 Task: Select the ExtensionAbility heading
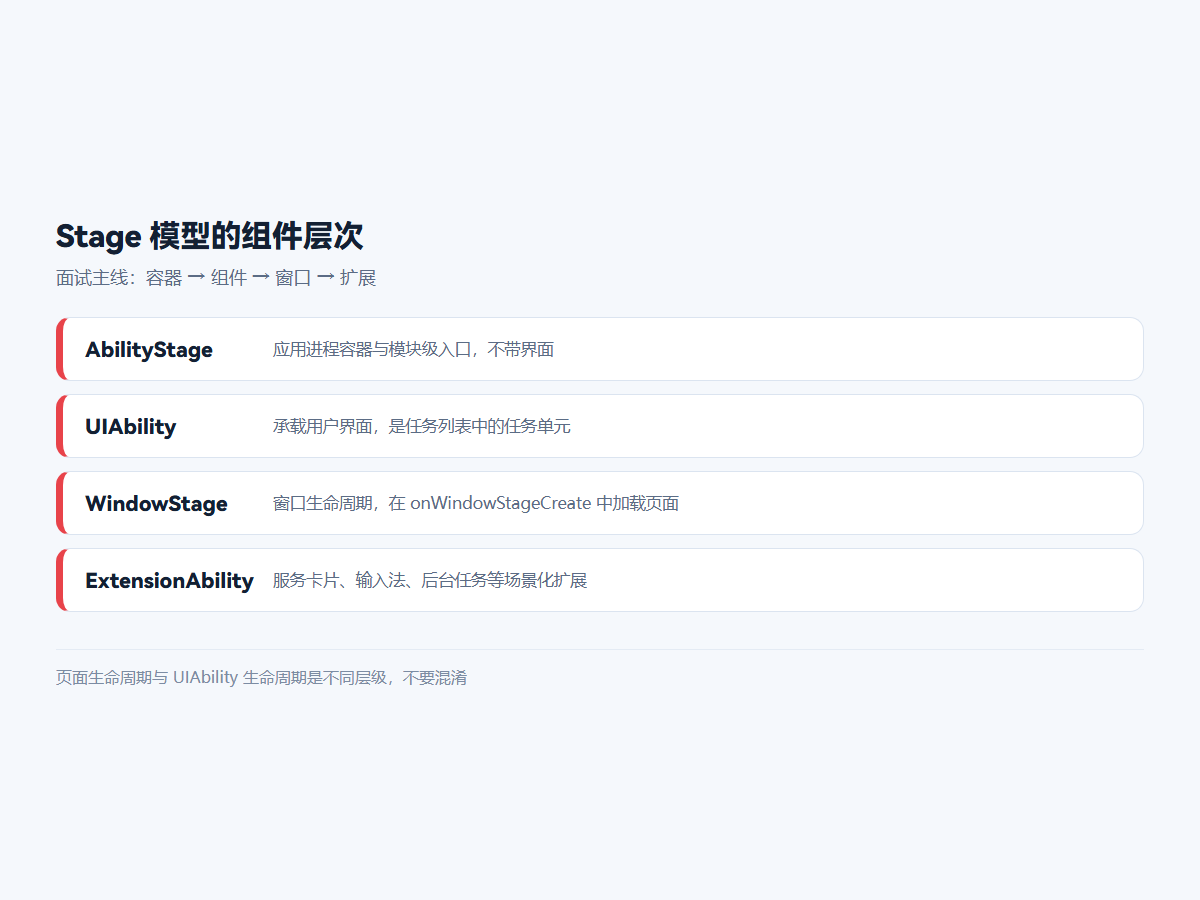click(169, 581)
